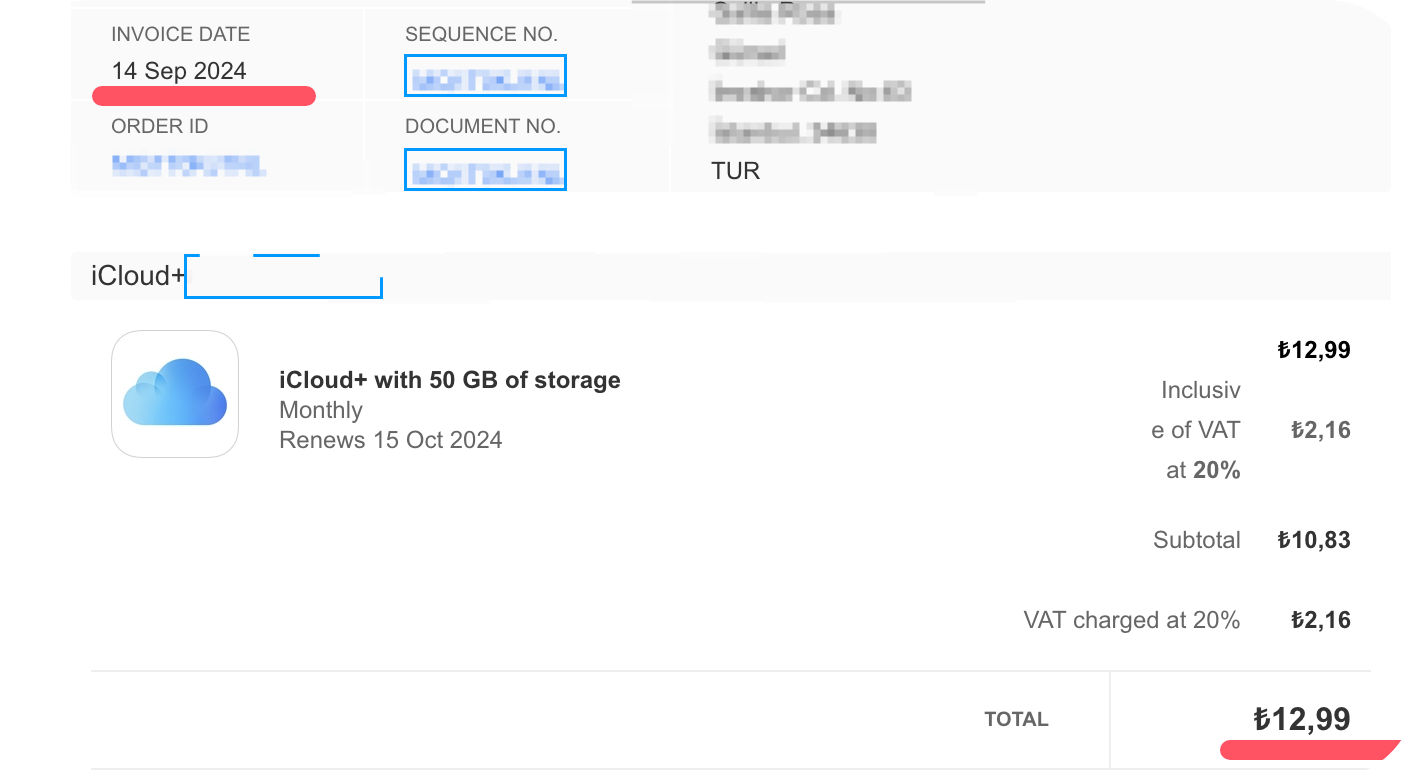Click iCloud+ with 50 GB of storage title
This screenshot has height=778, width=1416.
coord(450,380)
